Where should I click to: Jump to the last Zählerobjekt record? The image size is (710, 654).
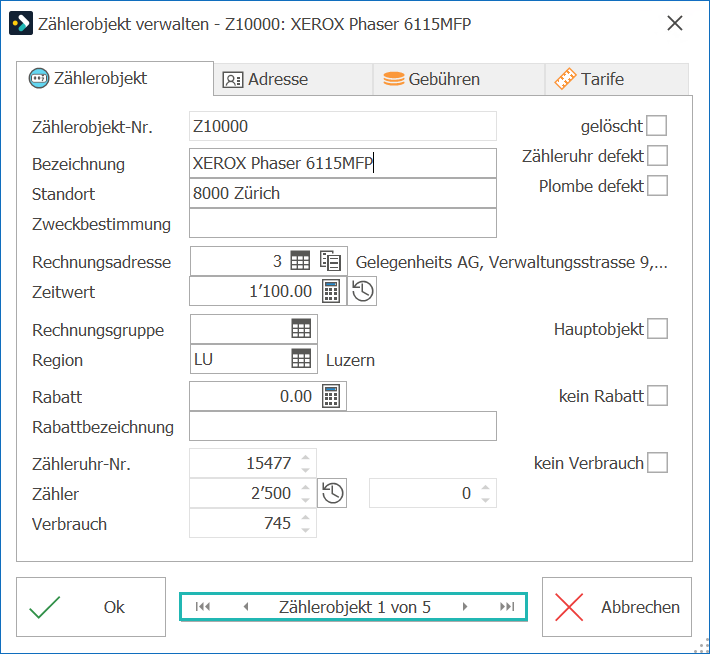pyautogui.click(x=507, y=606)
